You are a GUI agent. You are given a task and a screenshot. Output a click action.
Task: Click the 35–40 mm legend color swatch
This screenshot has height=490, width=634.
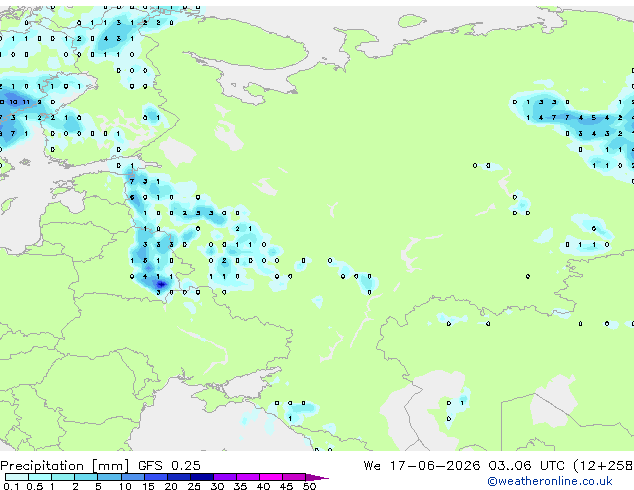[248, 477]
